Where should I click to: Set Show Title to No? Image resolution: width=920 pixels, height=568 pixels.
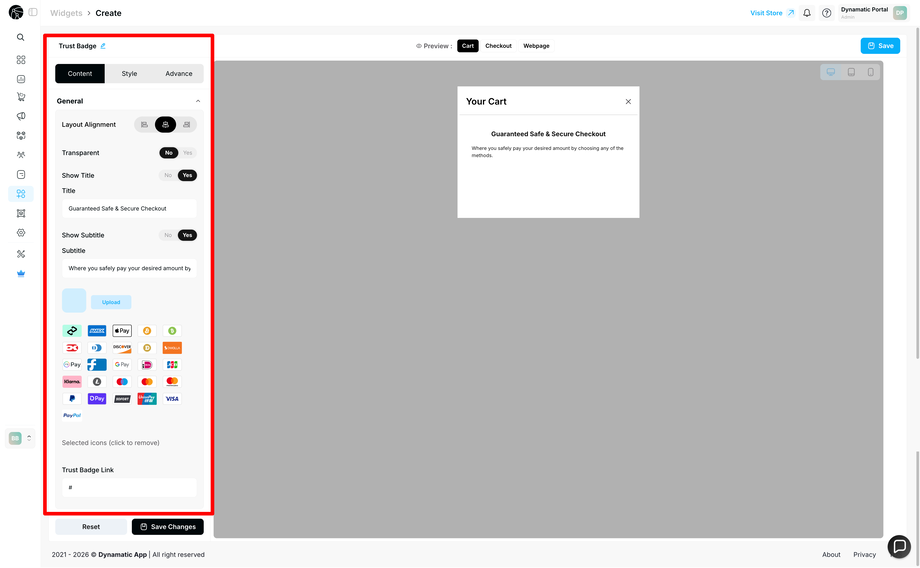pyautogui.click(x=168, y=175)
